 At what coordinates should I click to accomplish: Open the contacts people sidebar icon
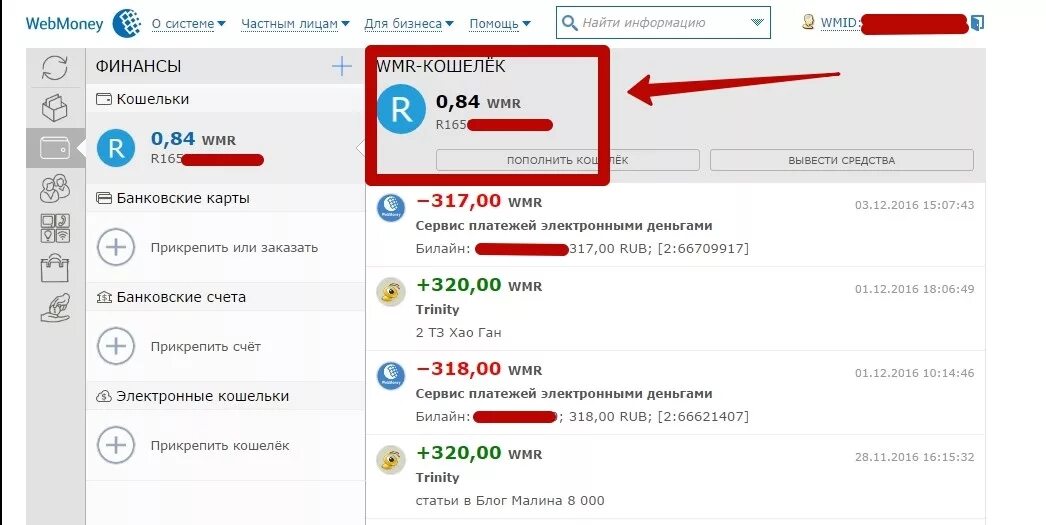coord(55,188)
